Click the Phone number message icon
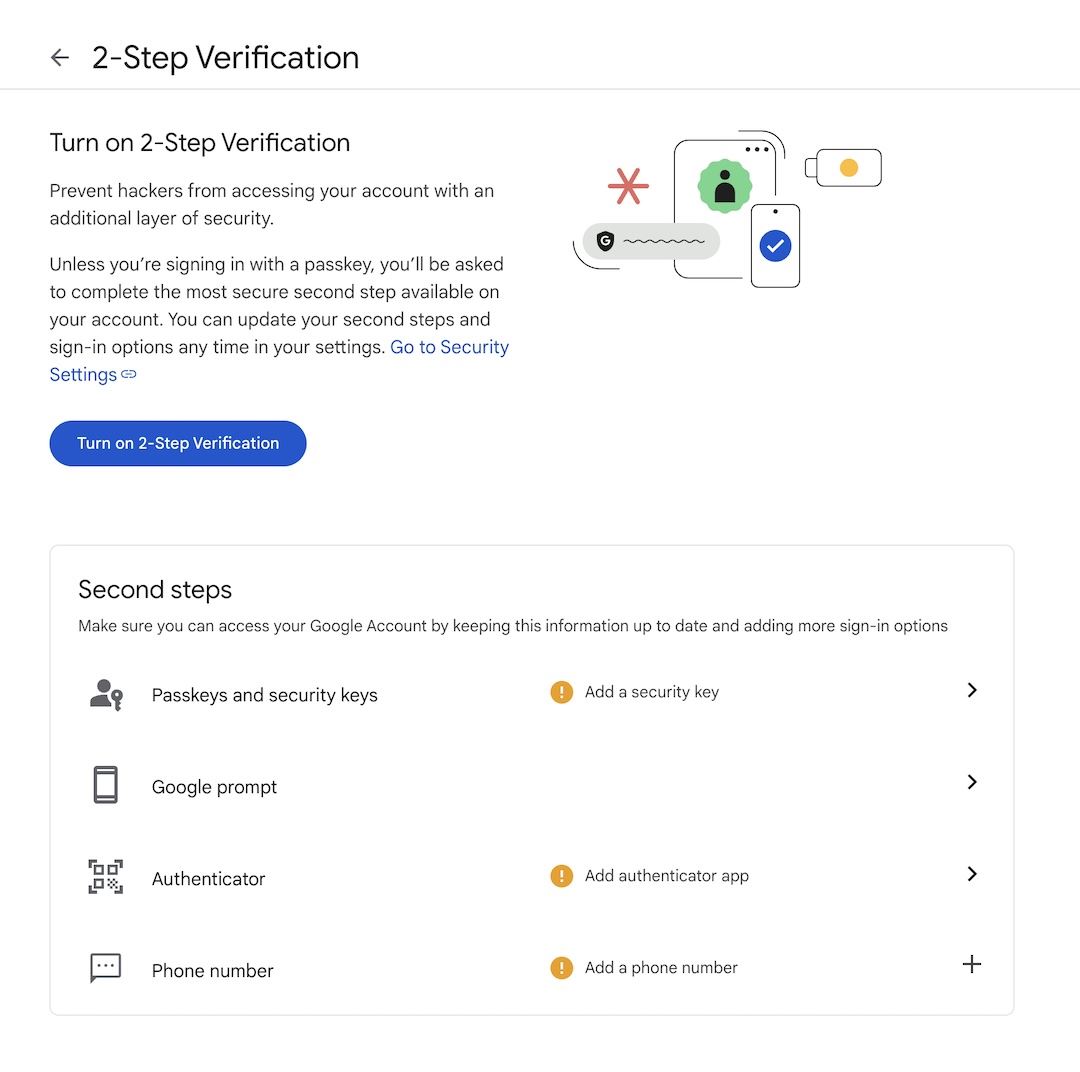The height and width of the screenshot is (1072, 1080). coord(105,968)
